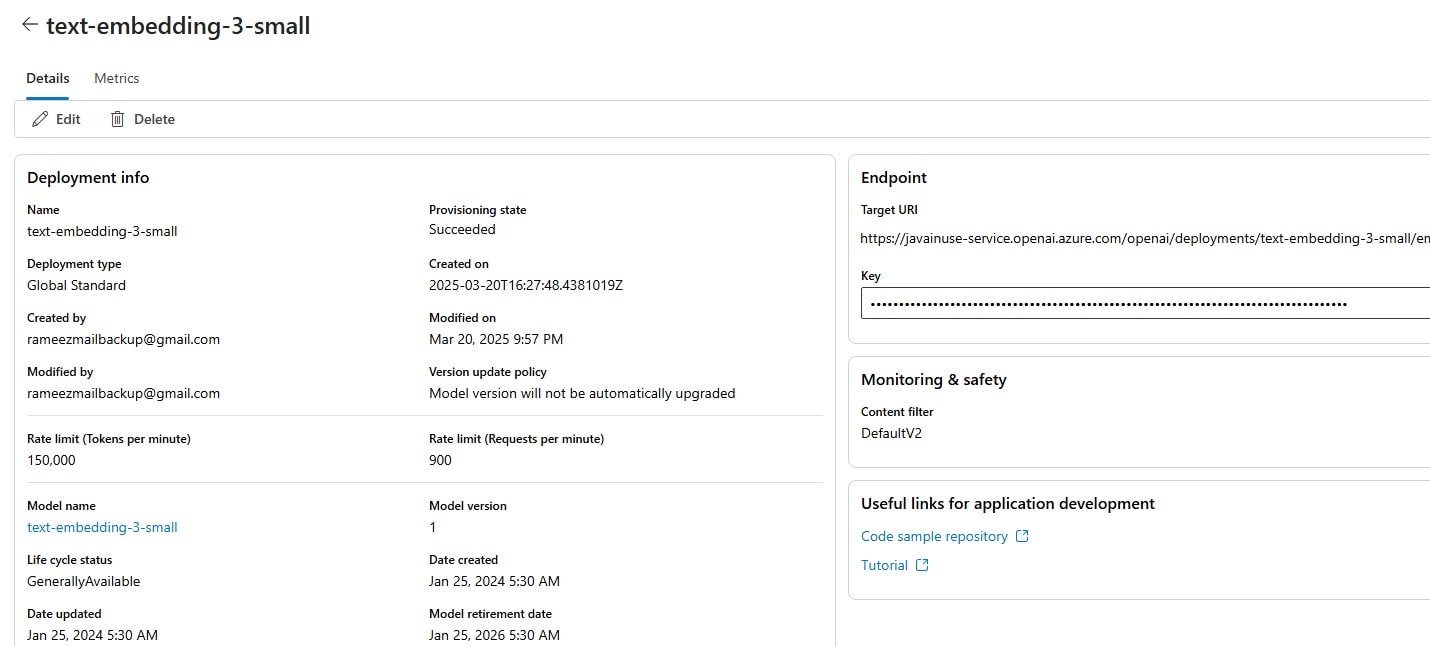Viewport: 1430px width, 646px height.
Task: Select the Created by email address
Action: (x=123, y=339)
